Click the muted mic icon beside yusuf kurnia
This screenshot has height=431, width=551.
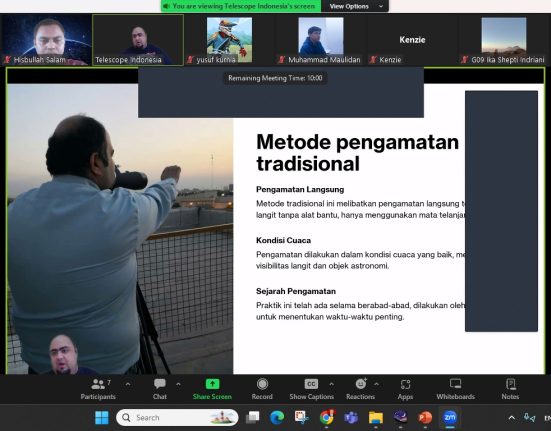190,60
